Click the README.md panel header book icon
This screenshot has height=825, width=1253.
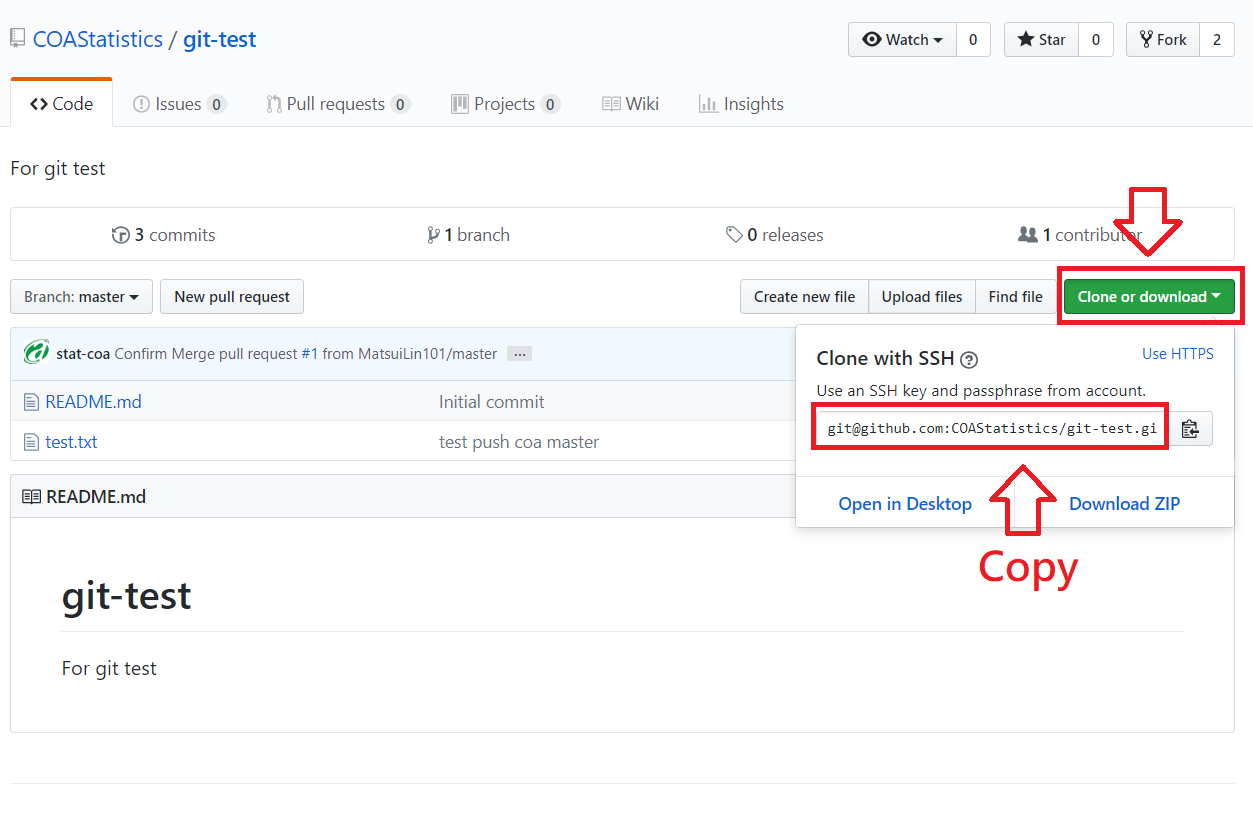[31, 497]
